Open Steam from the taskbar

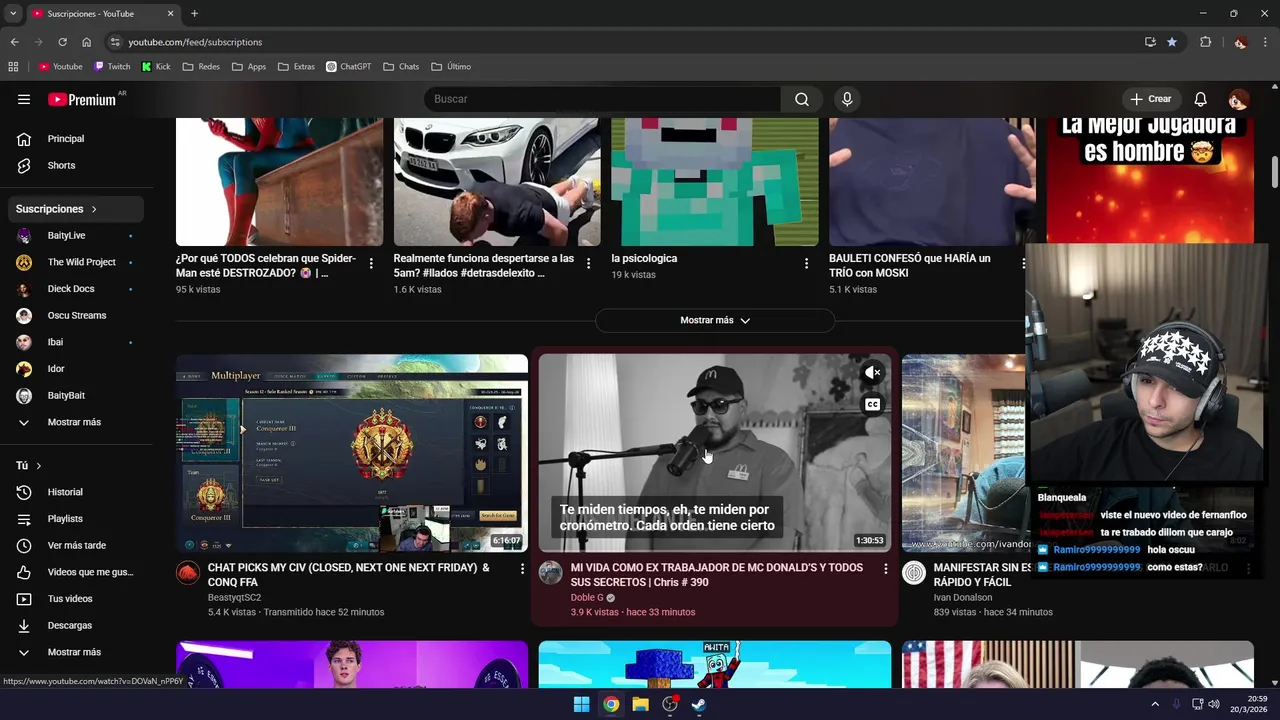[x=699, y=704]
